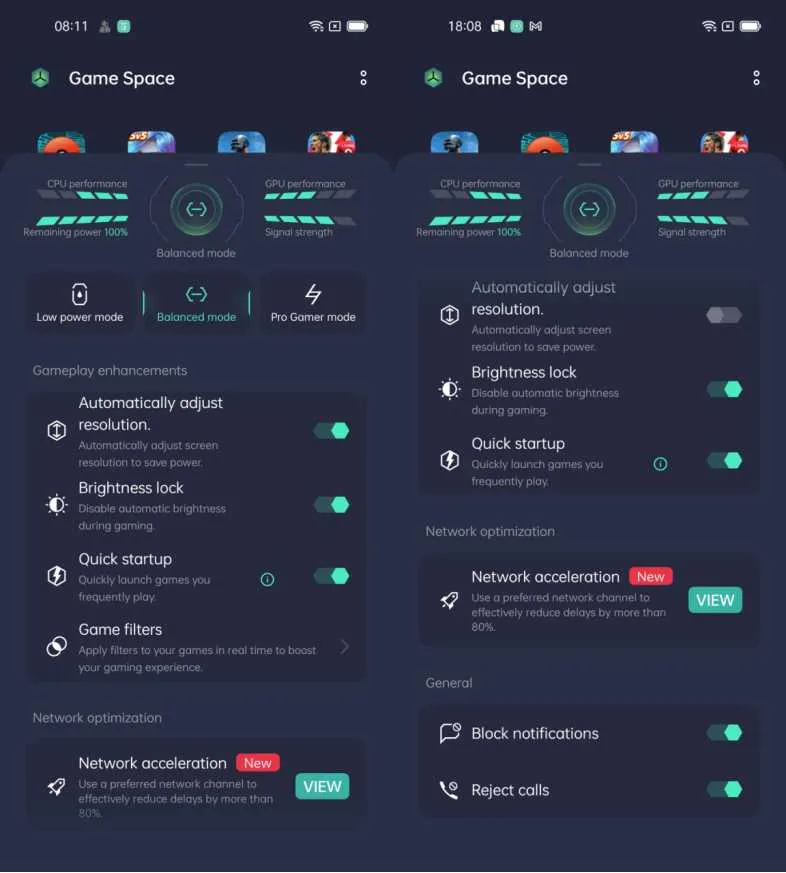Open the left screen's three-dot overflow menu

point(363,78)
